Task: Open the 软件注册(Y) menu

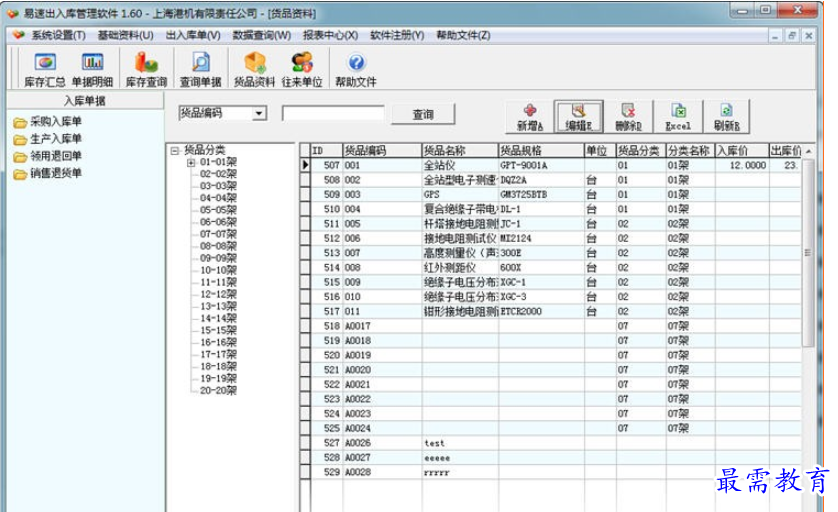Action: [x=397, y=35]
